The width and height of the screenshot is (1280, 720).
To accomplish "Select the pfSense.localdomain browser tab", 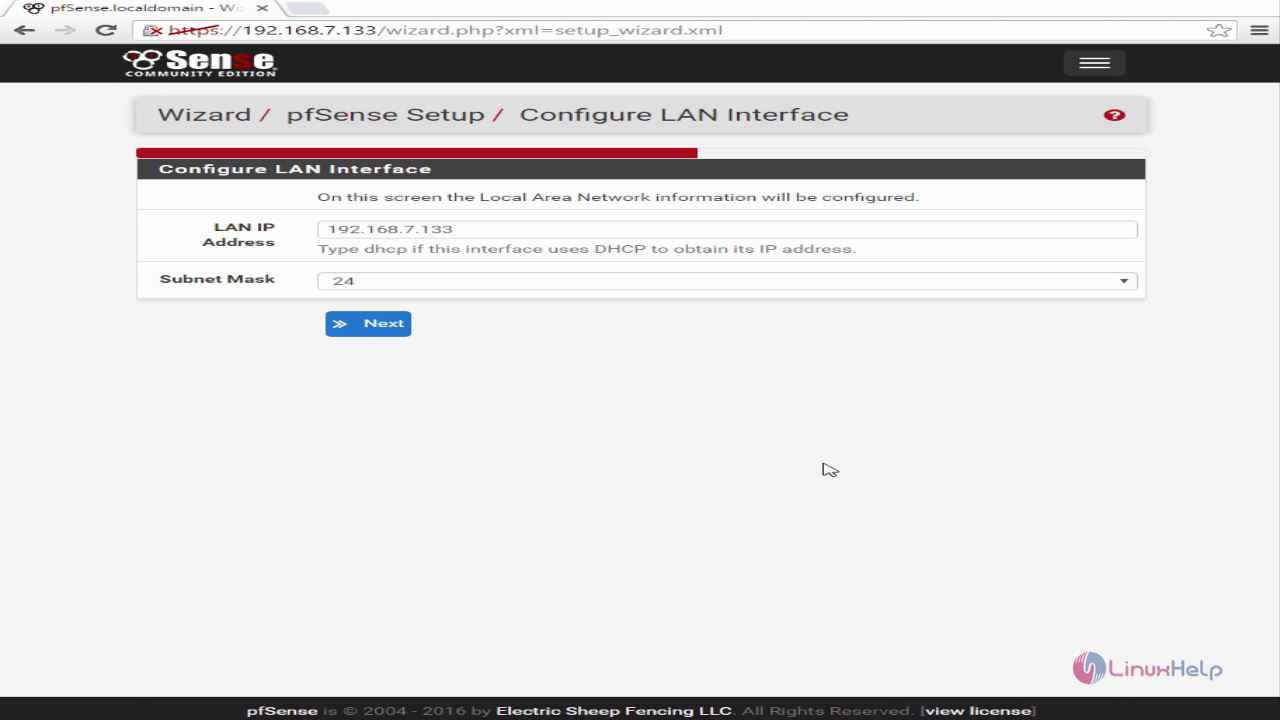I will point(145,8).
